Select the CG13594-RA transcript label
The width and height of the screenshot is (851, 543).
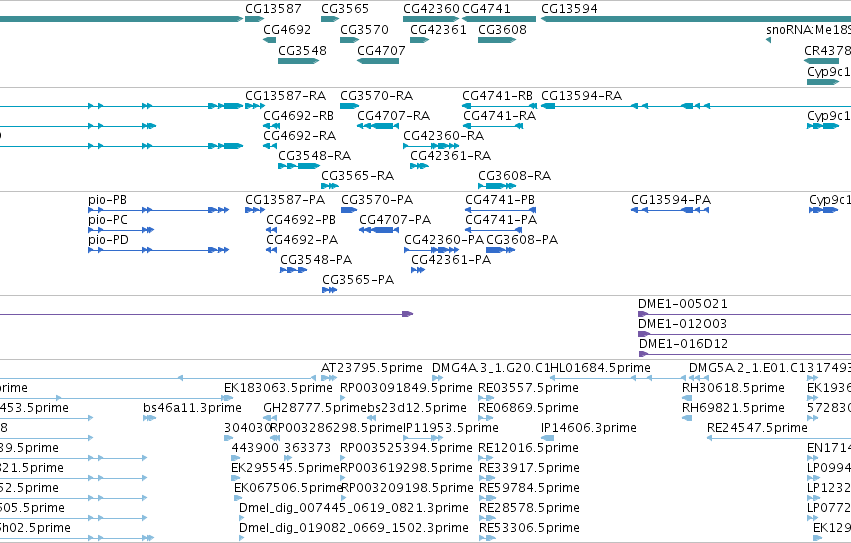click(582, 96)
